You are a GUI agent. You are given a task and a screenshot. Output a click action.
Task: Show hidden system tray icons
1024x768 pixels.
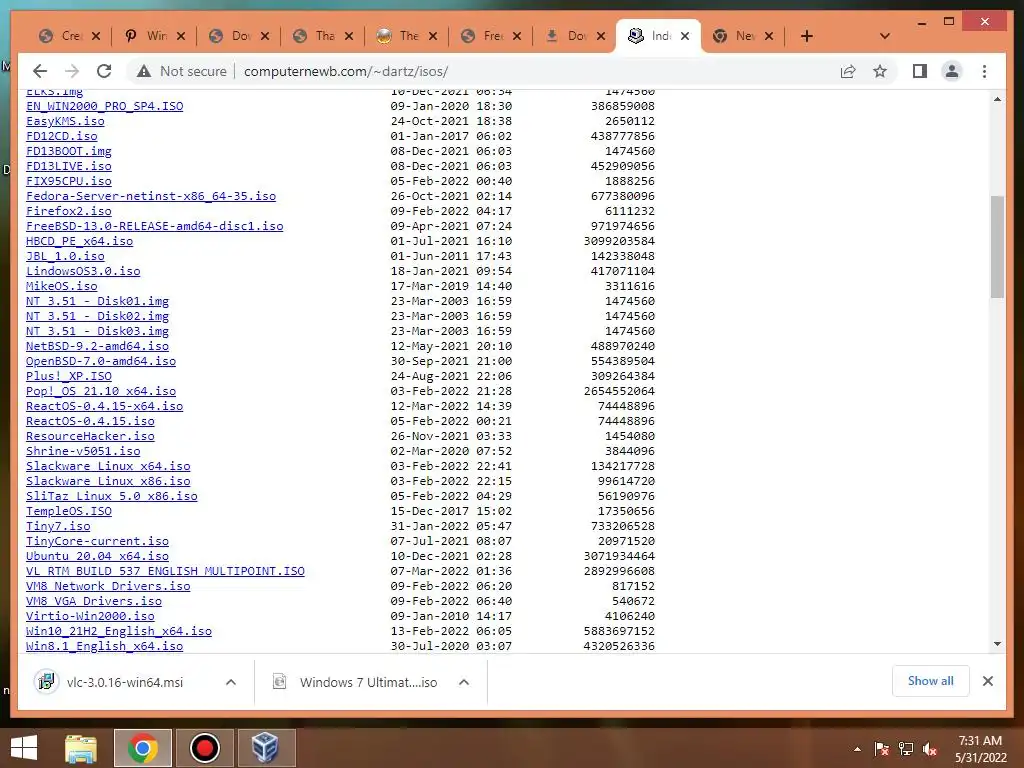(857, 749)
